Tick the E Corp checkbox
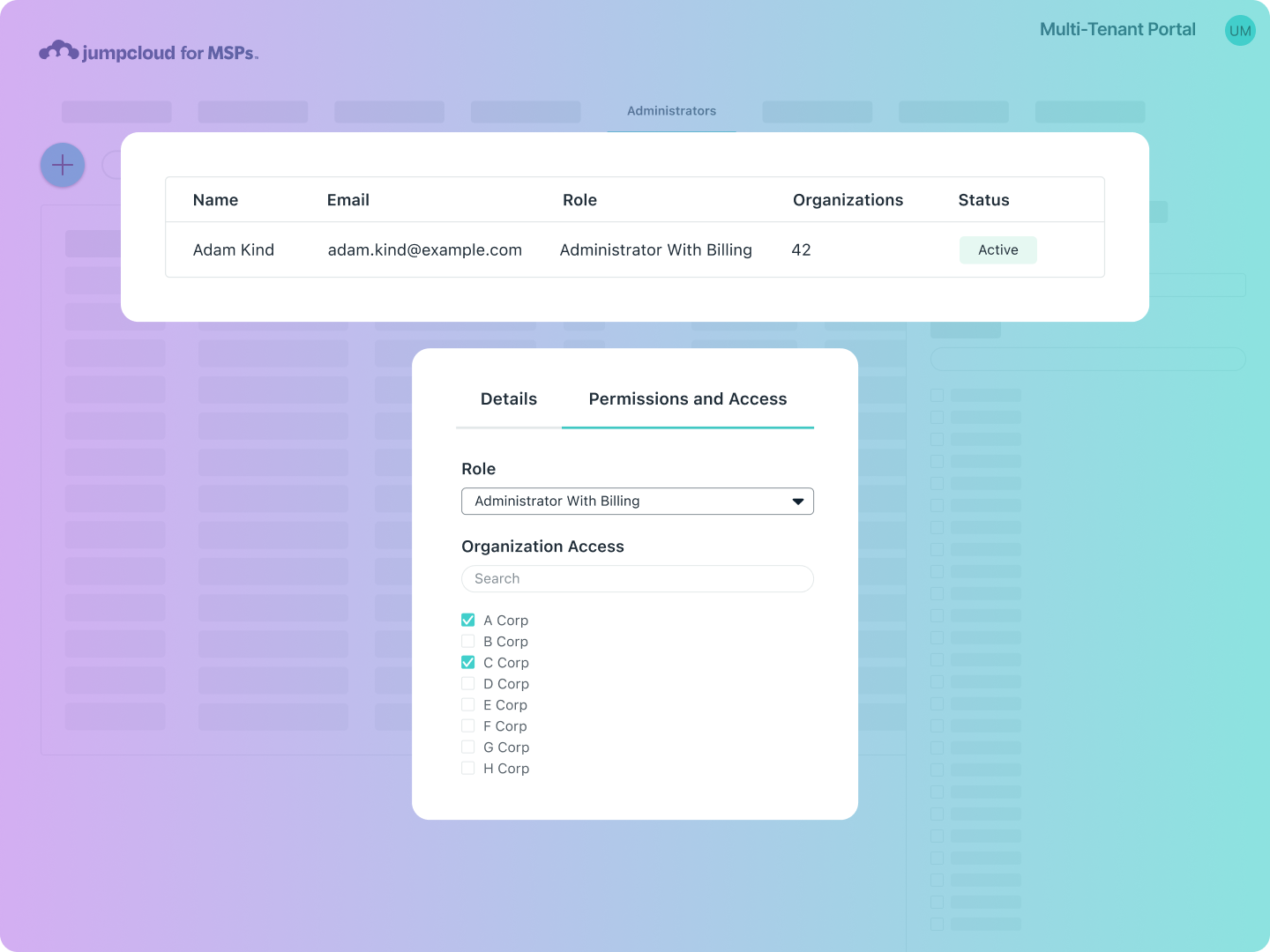 tap(468, 704)
